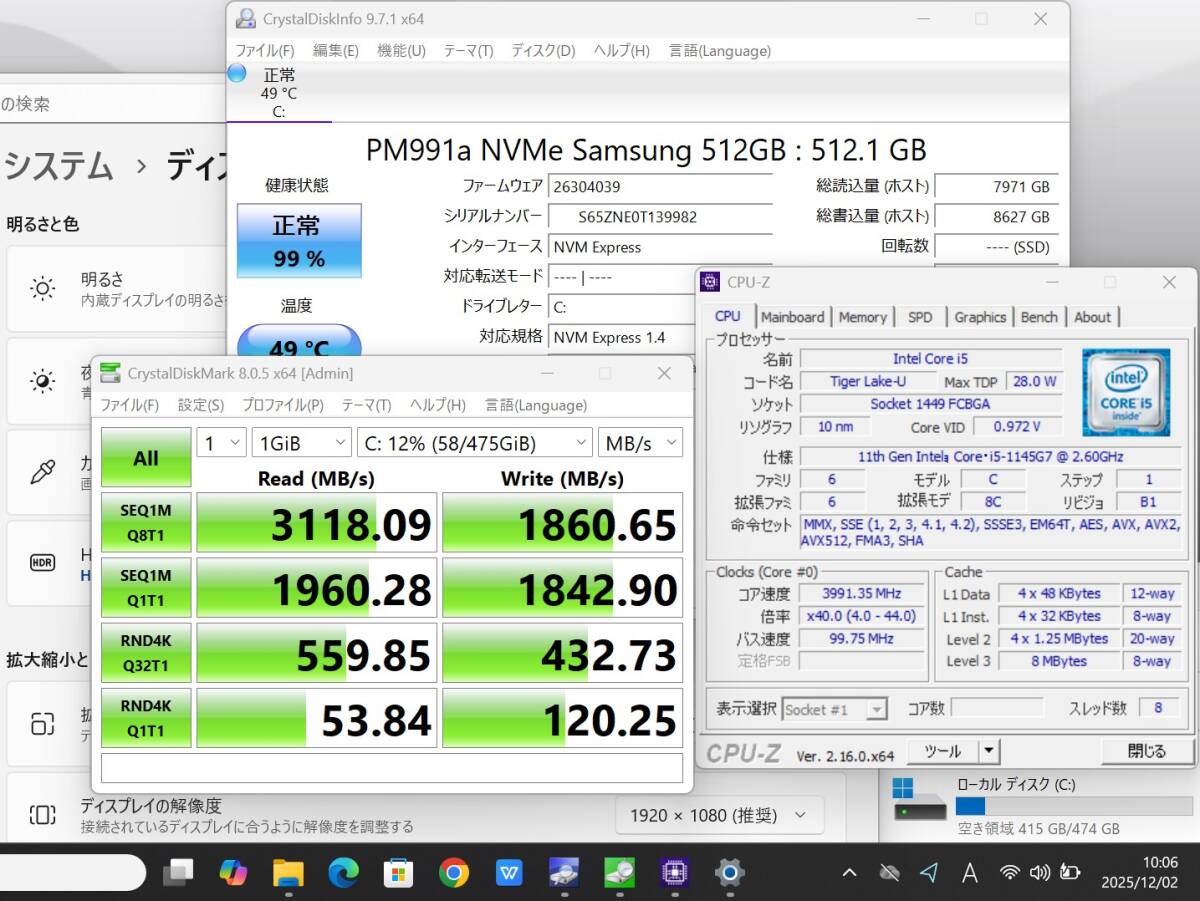
Task: Open Microsoft Edge in the taskbar
Action: [343, 872]
